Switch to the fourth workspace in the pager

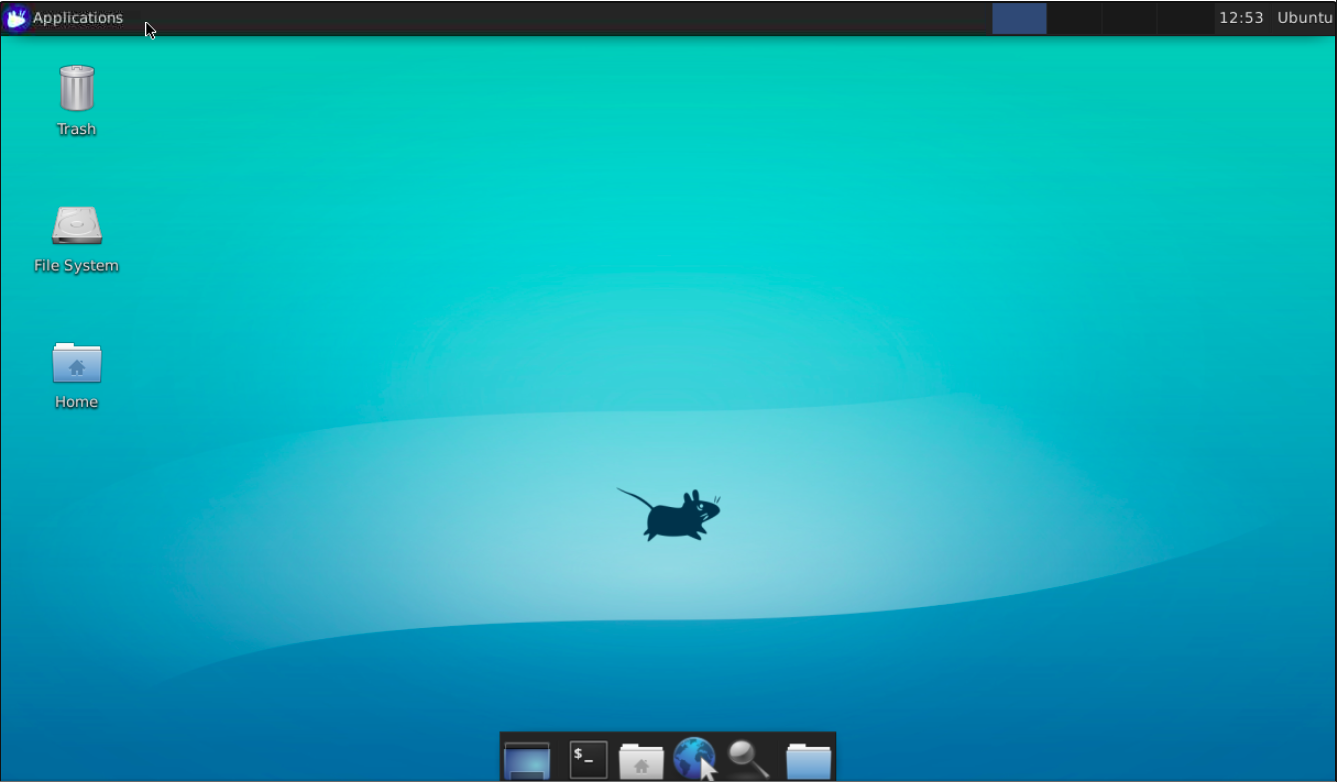click(x=1184, y=18)
